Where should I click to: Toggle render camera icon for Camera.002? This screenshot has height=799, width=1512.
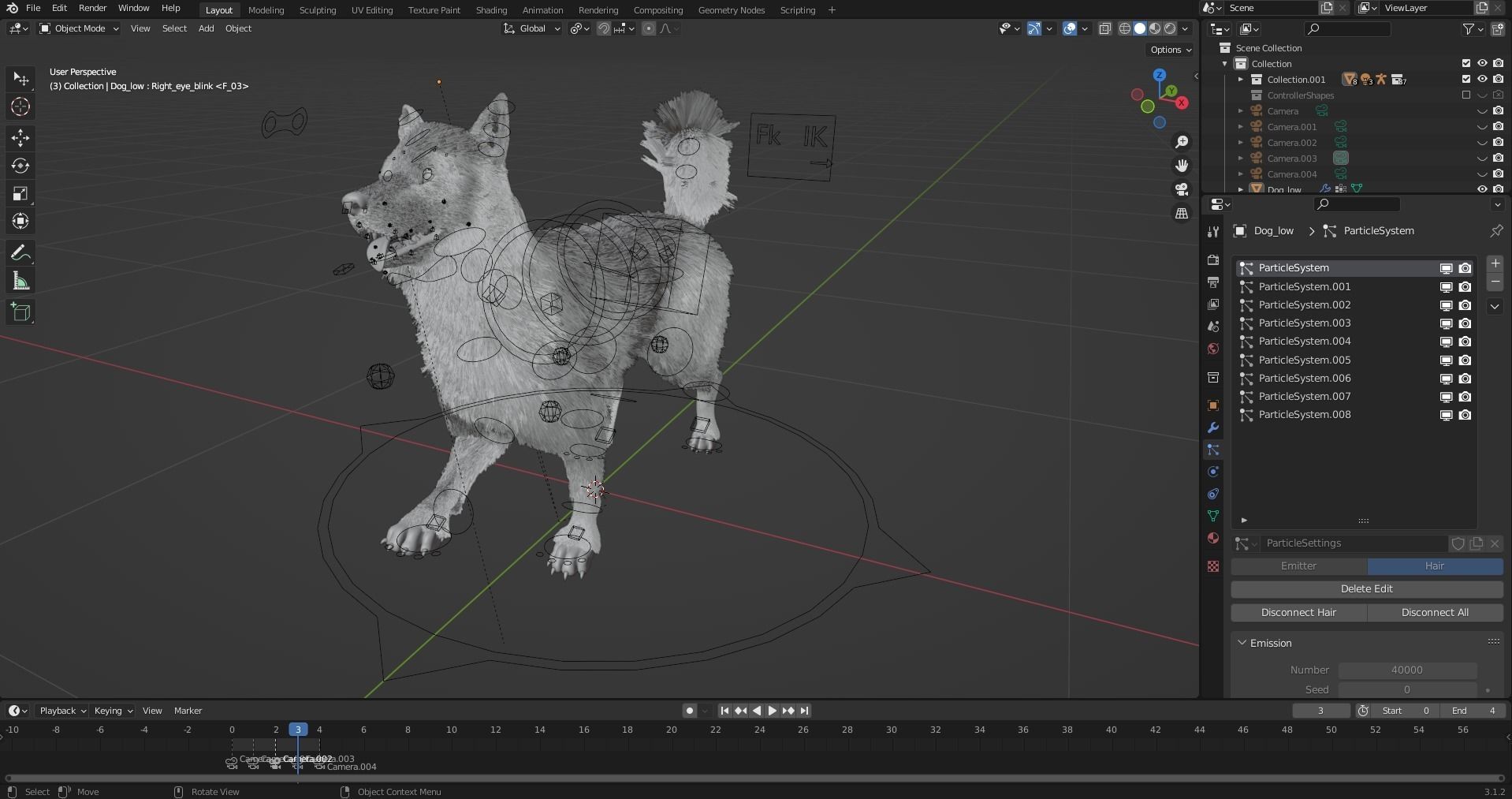click(1498, 142)
